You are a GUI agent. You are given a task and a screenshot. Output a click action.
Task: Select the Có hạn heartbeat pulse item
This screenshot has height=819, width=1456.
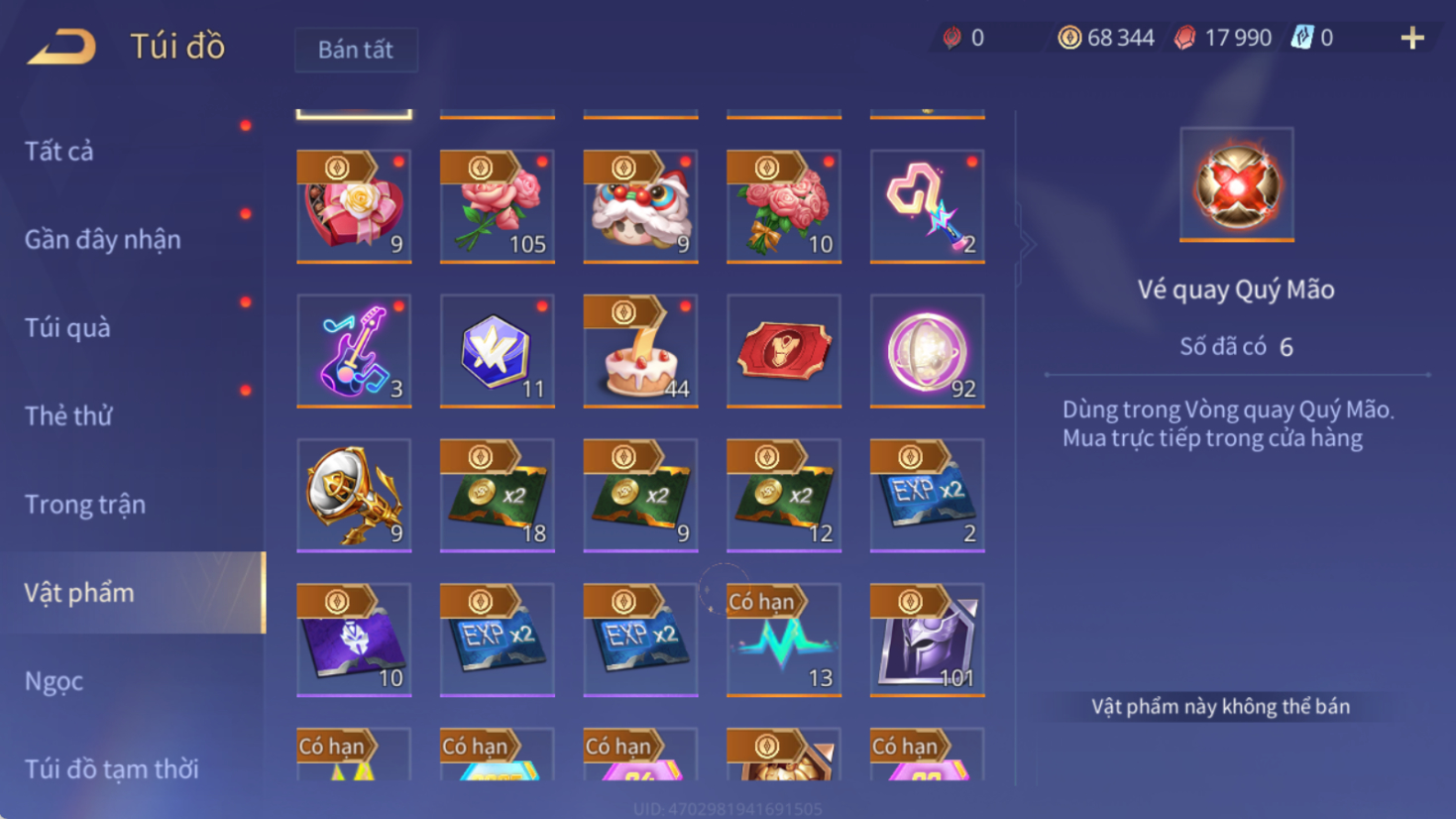coord(784,641)
